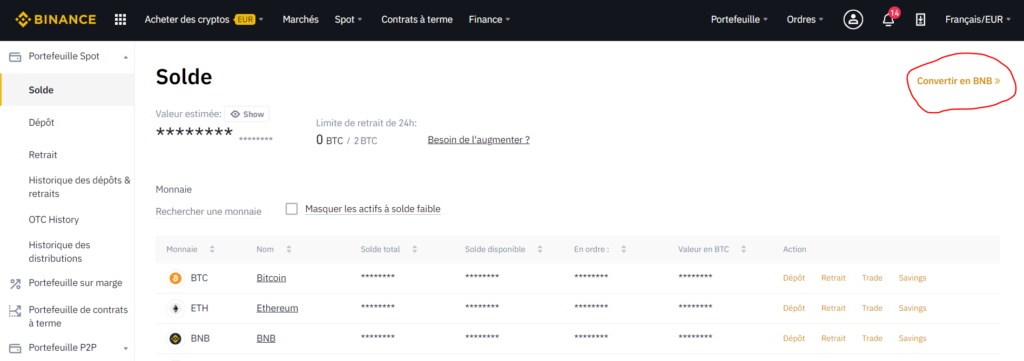Open Historique des distributions
1024x361 pixels.
tap(59, 251)
